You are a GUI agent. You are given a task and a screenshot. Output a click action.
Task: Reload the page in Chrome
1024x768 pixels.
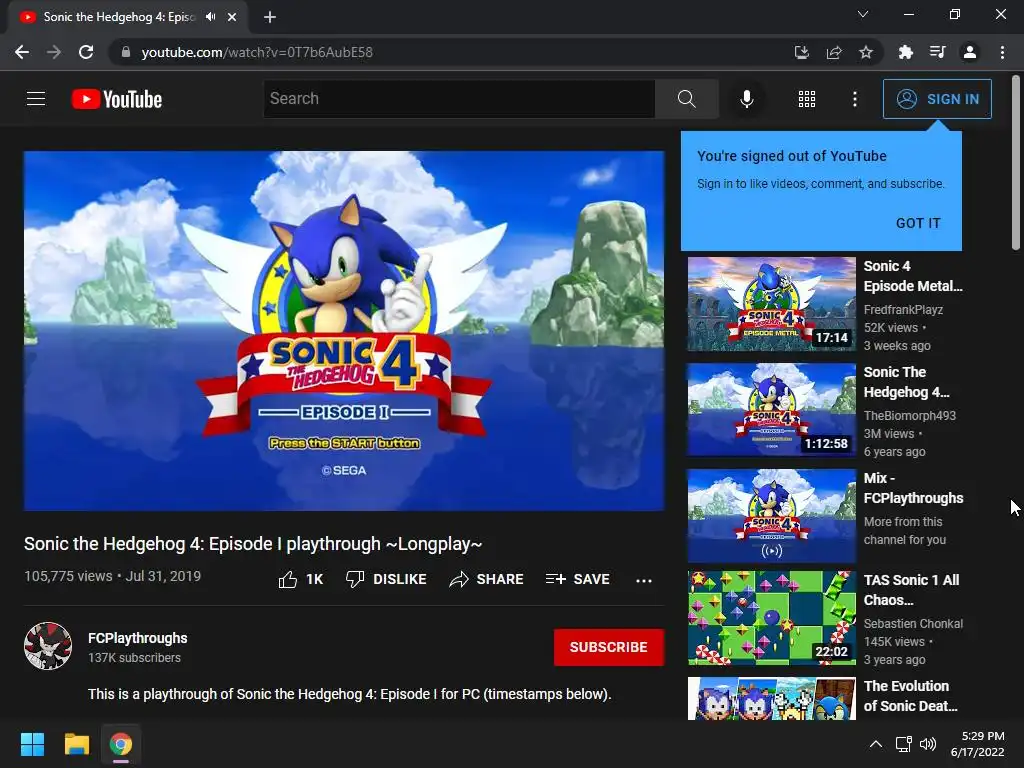pos(86,52)
